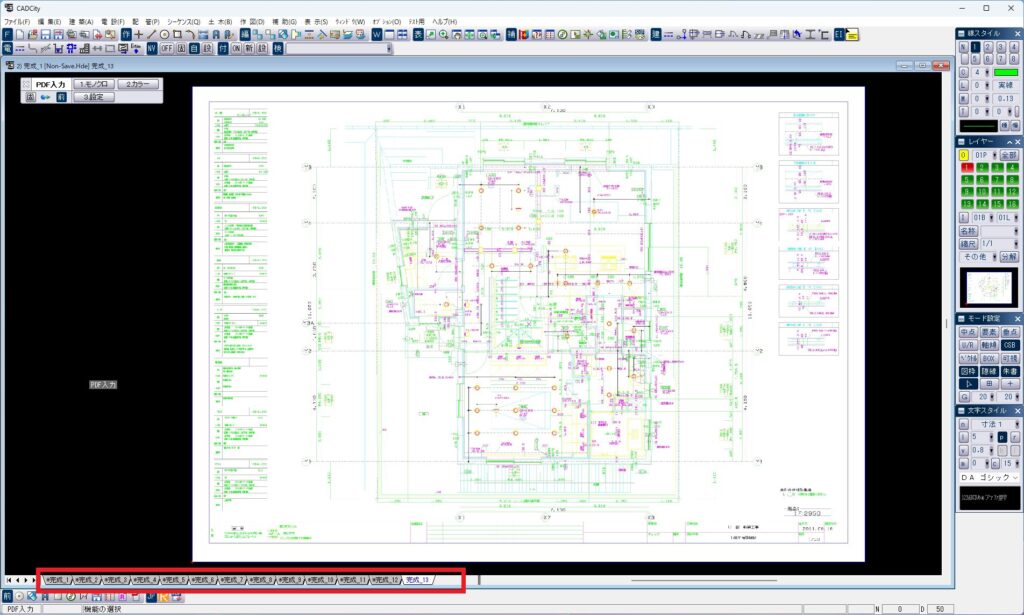The height and width of the screenshot is (615, 1024).
Task: Expand the DA ゴシック font dropdown
Action: (989, 477)
